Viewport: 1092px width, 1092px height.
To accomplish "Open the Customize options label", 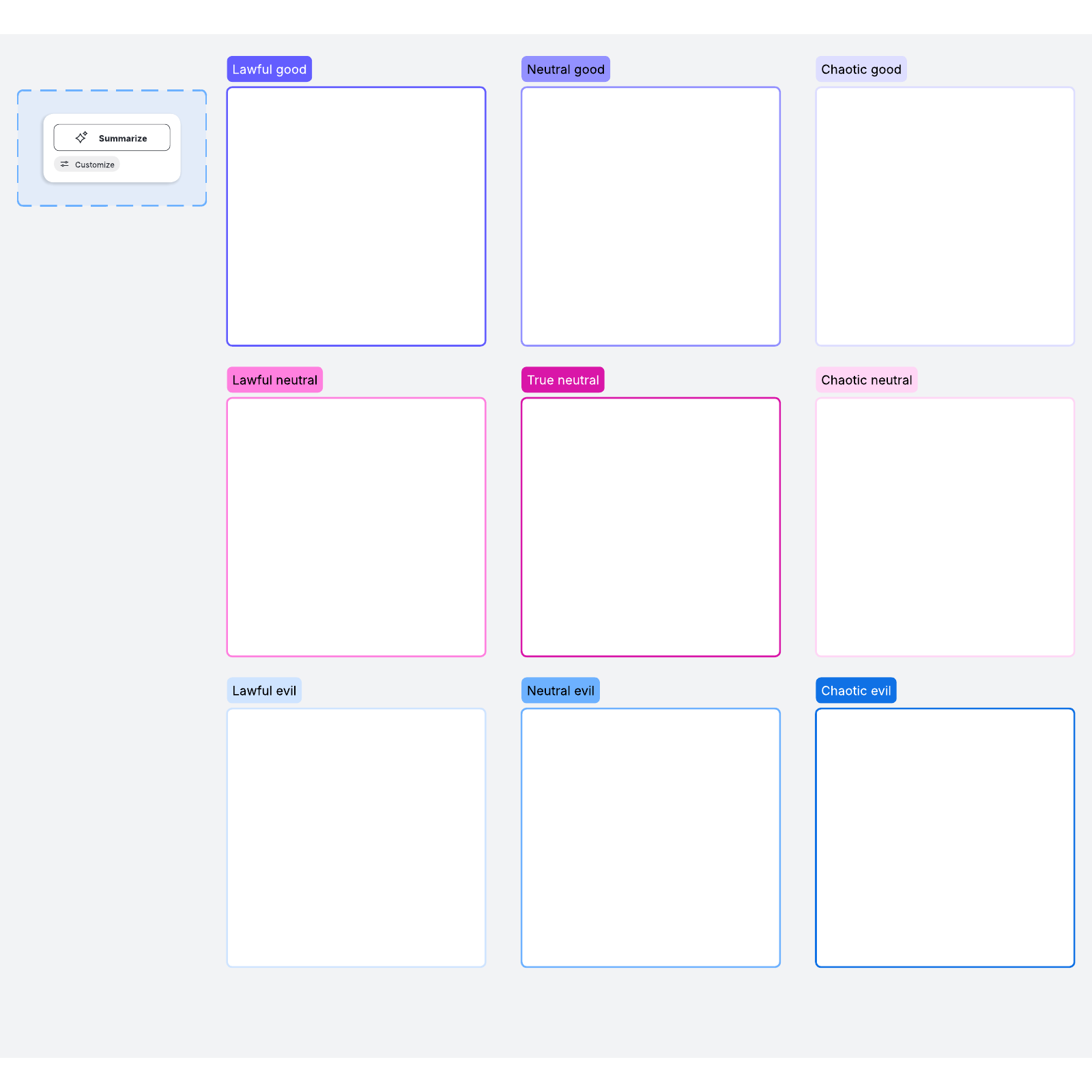I will coord(94,164).
